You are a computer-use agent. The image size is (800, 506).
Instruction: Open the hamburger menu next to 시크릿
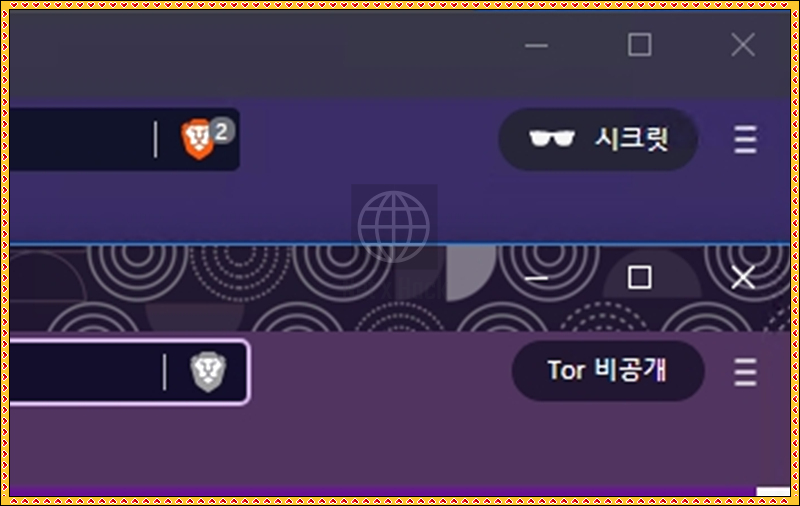745,139
